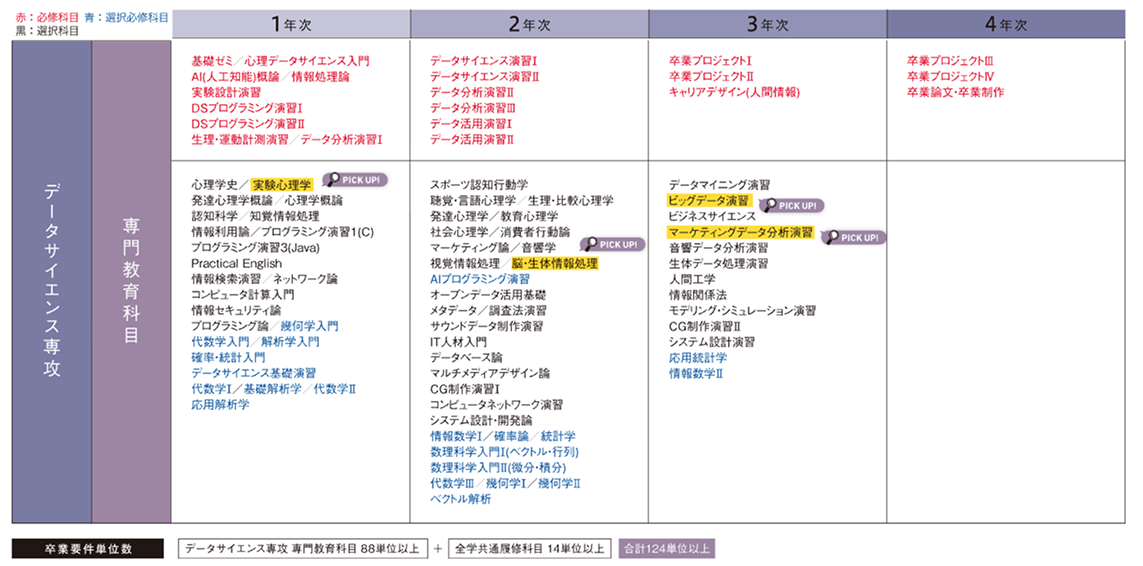Click マルチメディアデザイン論 course
Viewport: 1143px width, 566px height.
click(490, 373)
